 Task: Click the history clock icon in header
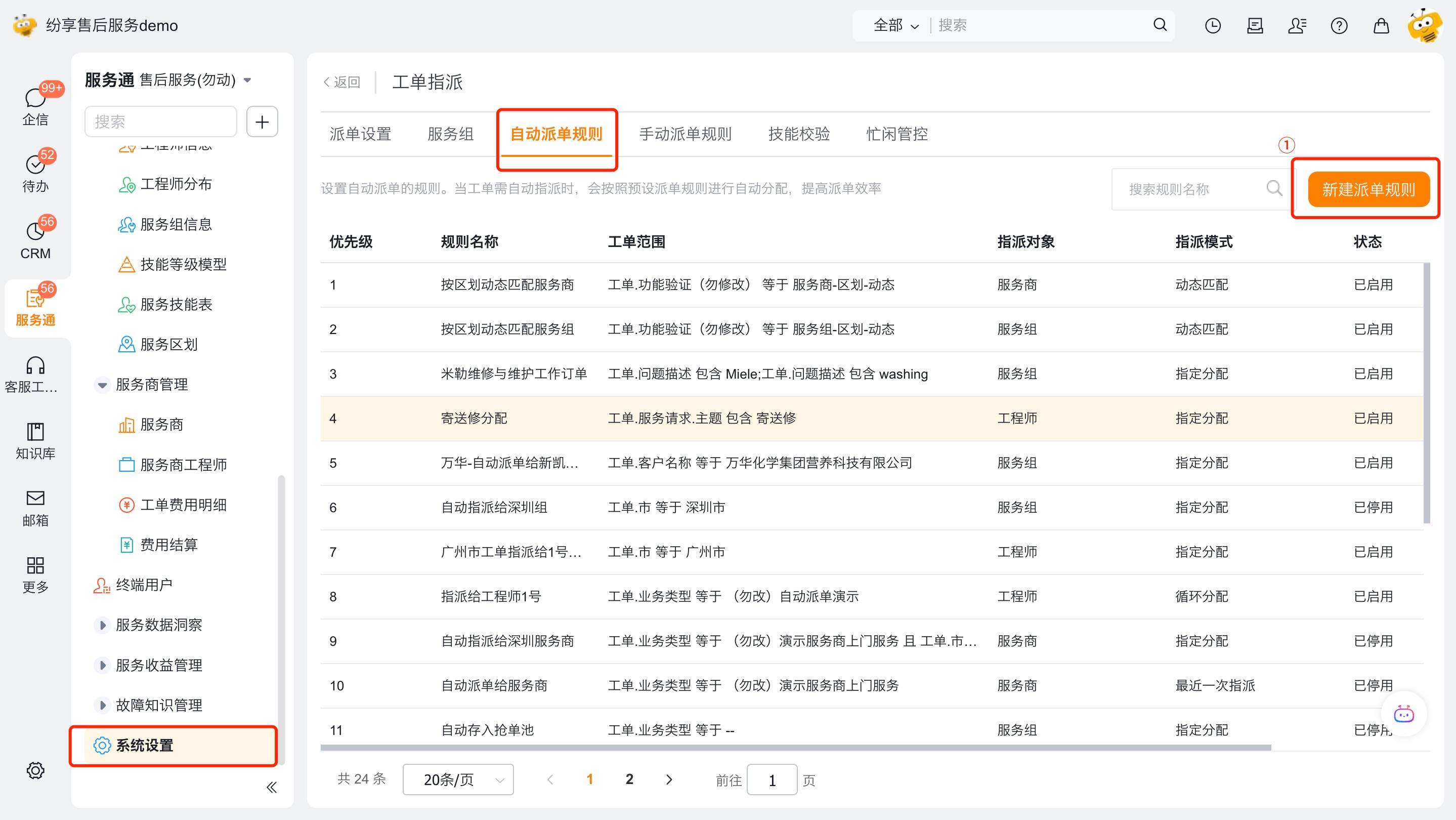pyautogui.click(x=1212, y=25)
